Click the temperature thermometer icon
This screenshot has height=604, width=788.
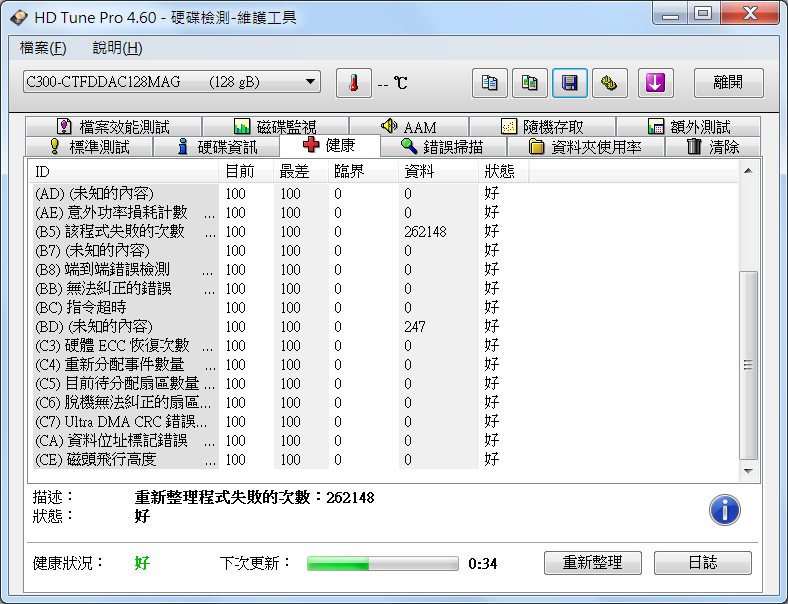tap(354, 83)
